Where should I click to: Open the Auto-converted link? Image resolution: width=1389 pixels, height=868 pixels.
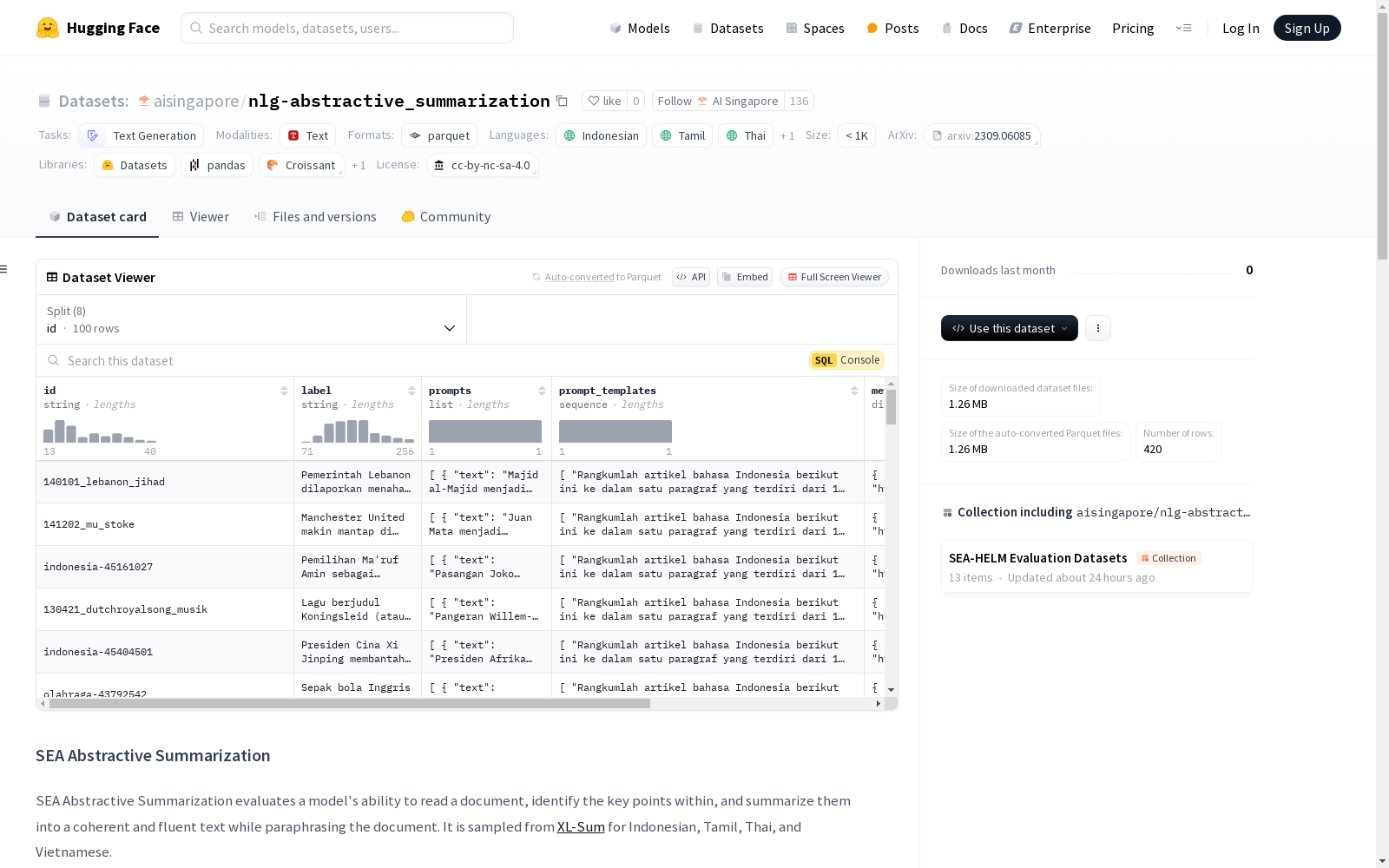pyautogui.click(x=579, y=277)
